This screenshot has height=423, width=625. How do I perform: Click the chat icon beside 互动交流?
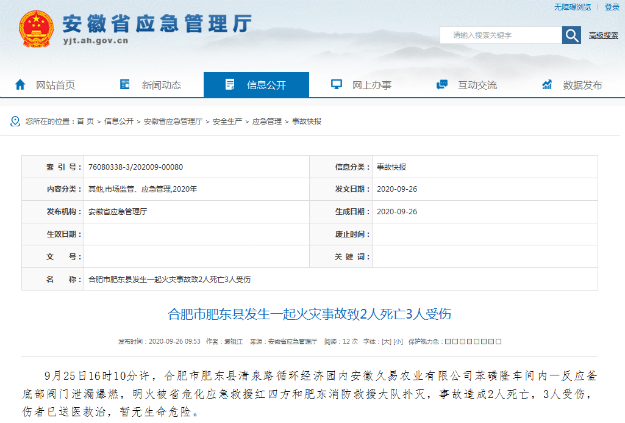point(442,85)
